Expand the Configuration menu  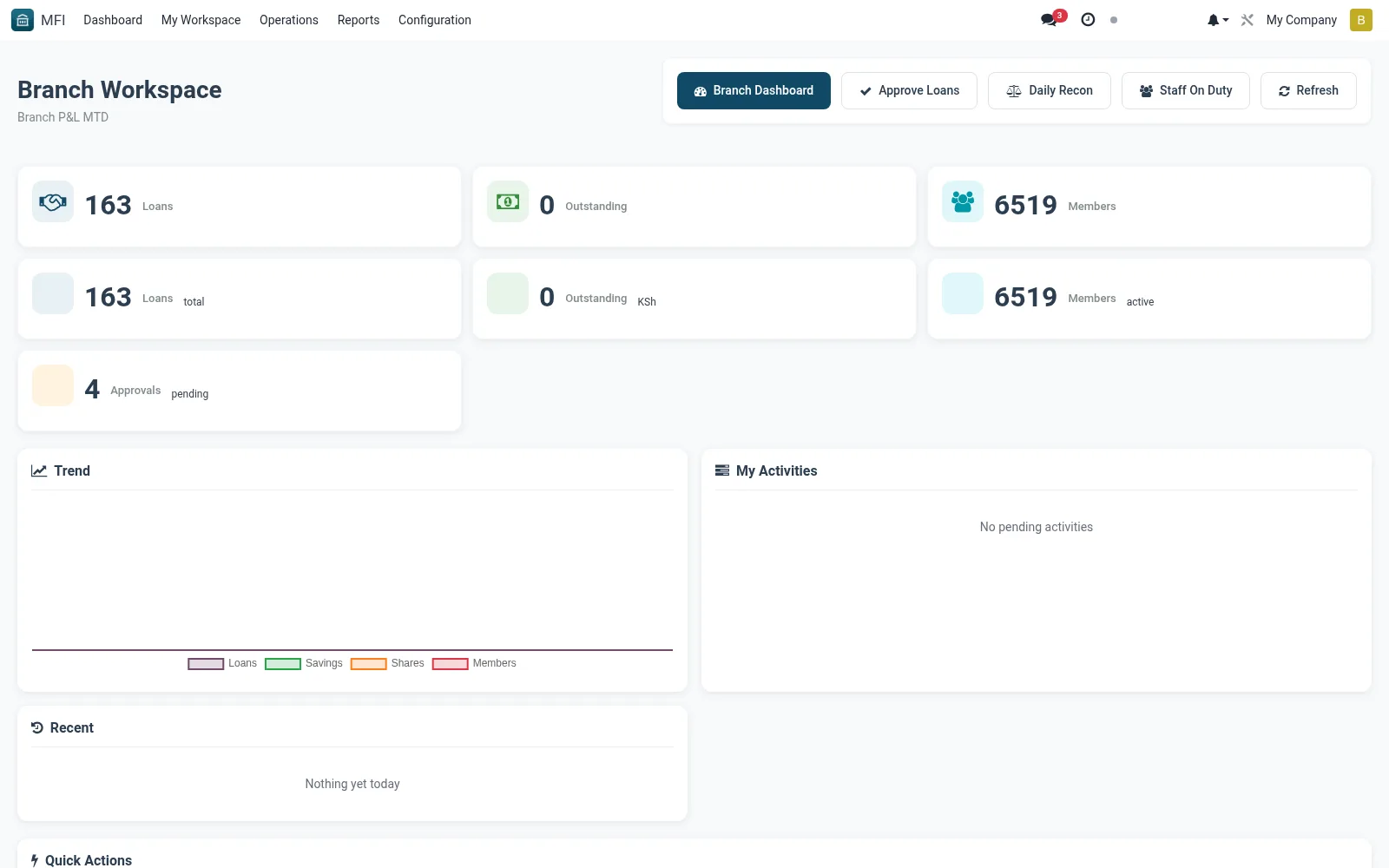pyautogui.click(x=435, y=20)
